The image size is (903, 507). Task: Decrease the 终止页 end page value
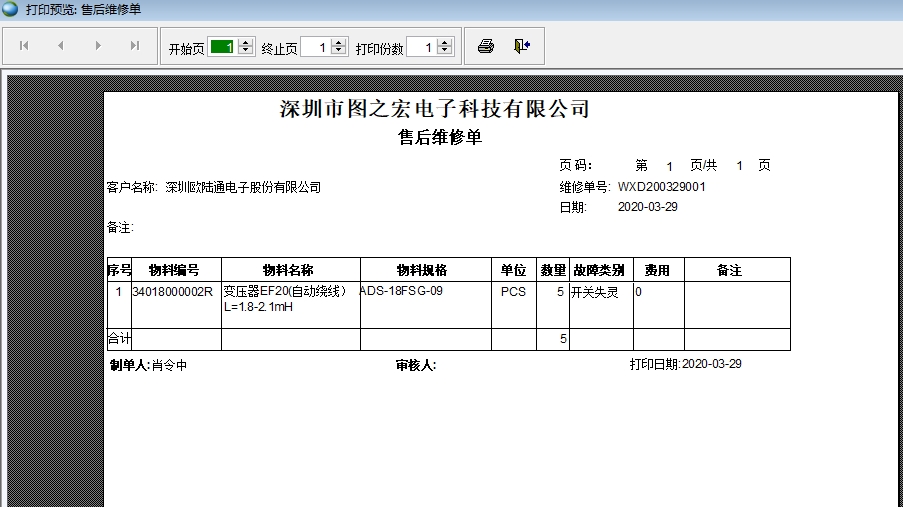click(338, 52)
